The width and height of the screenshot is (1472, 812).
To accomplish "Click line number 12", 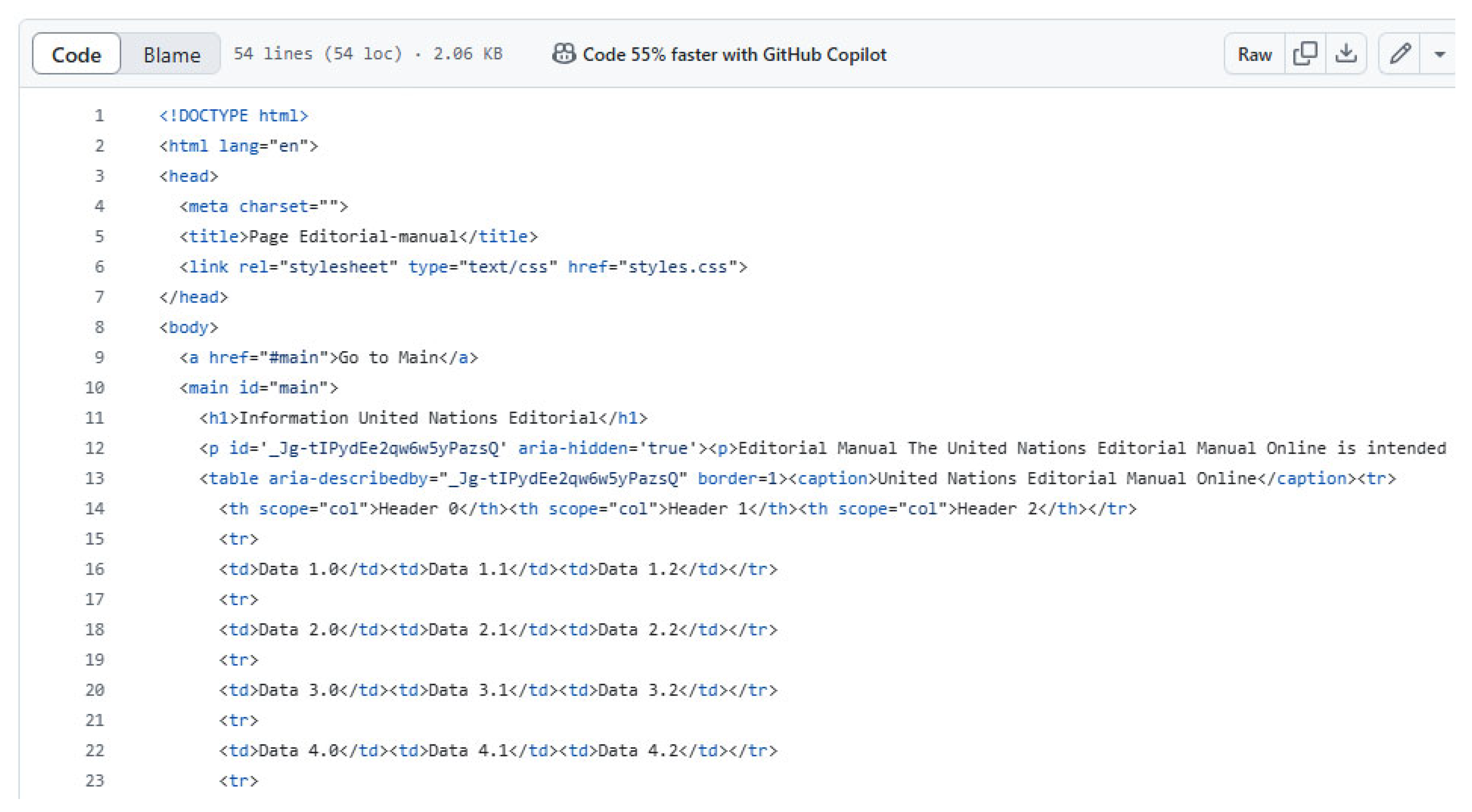I will point(95,448).
